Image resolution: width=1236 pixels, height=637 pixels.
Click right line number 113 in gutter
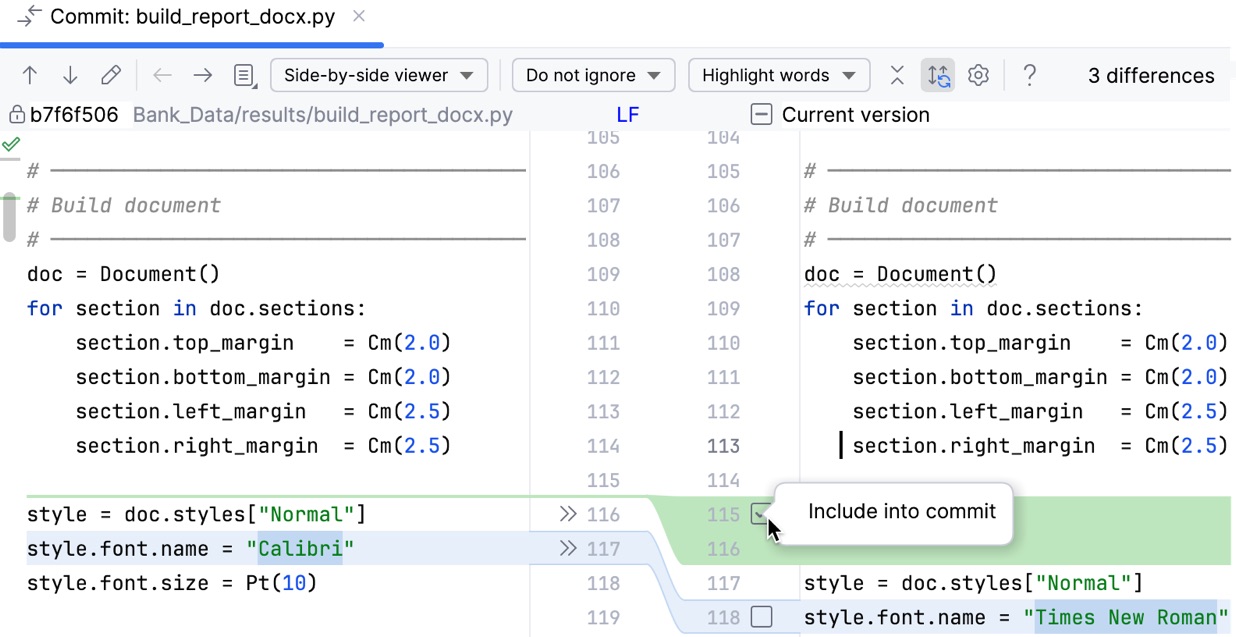tap(723, 446)
